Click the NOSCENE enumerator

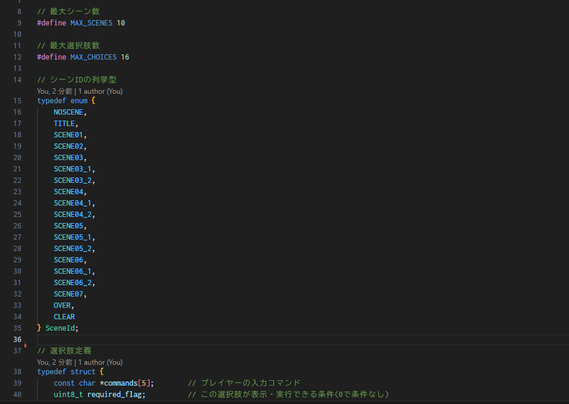(68, 112)
